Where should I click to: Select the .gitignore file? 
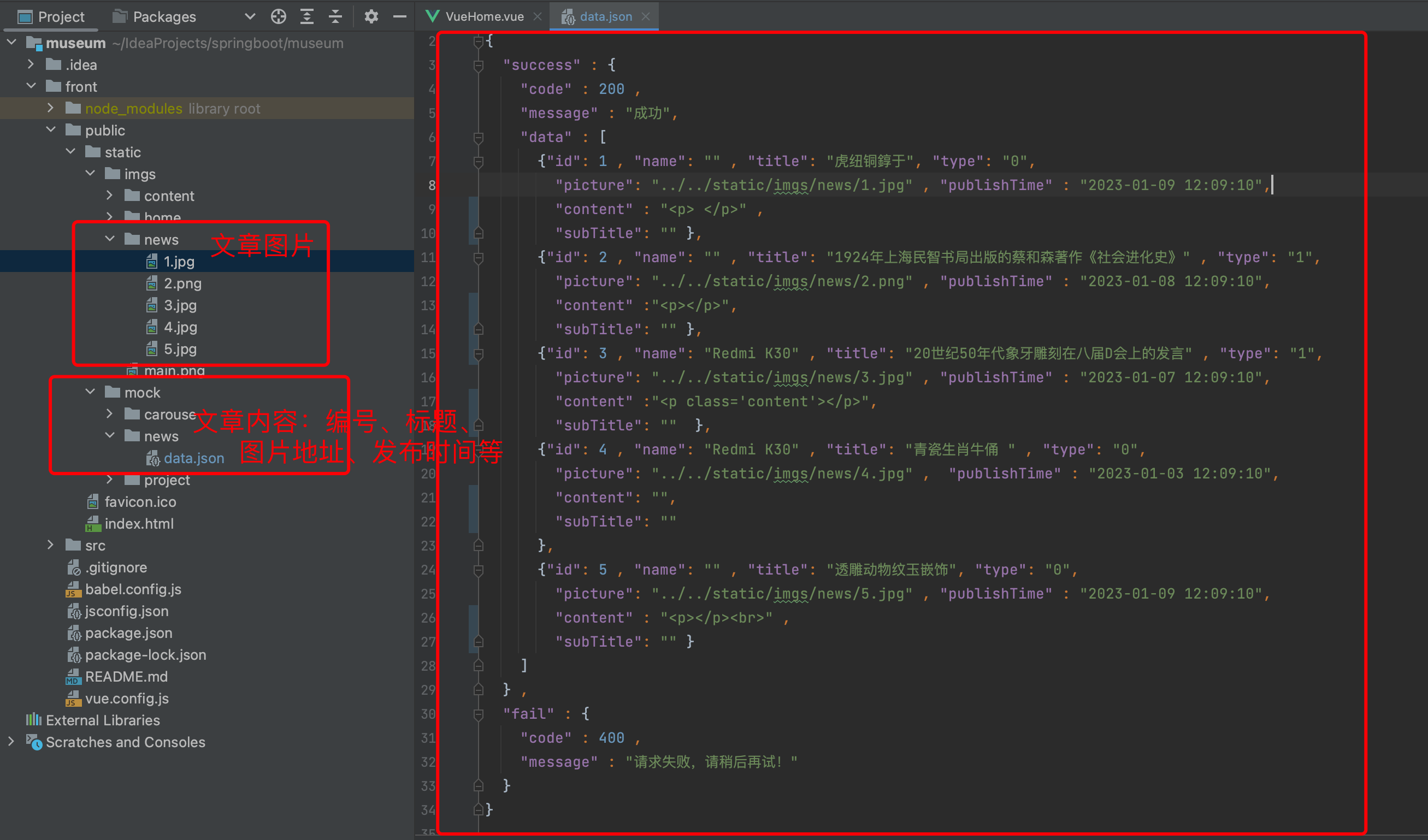click(116, 567)
